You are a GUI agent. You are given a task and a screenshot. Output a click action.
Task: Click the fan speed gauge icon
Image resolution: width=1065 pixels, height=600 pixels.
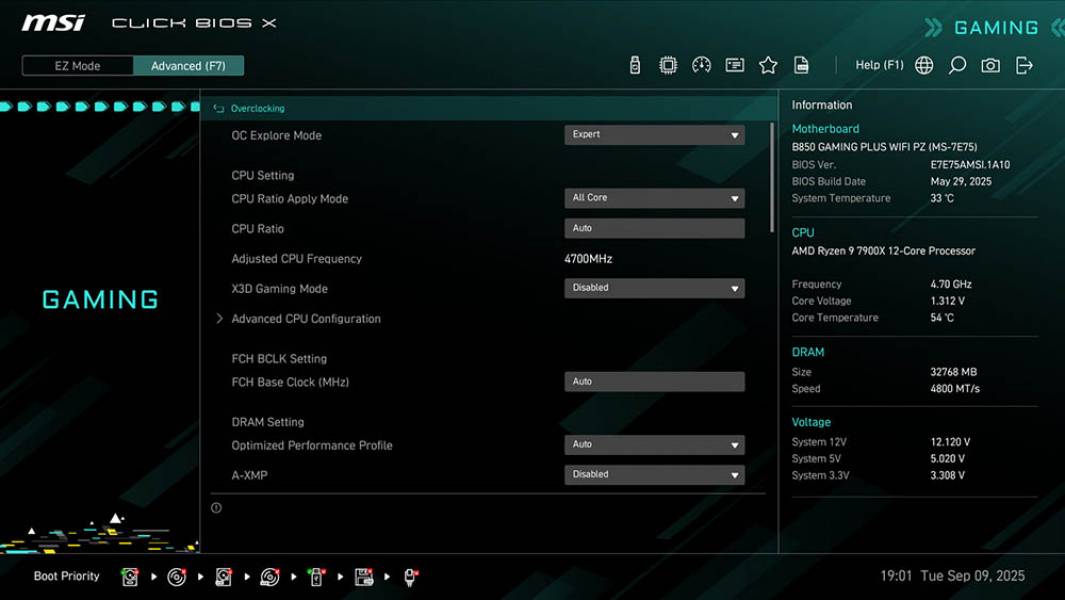701,64
